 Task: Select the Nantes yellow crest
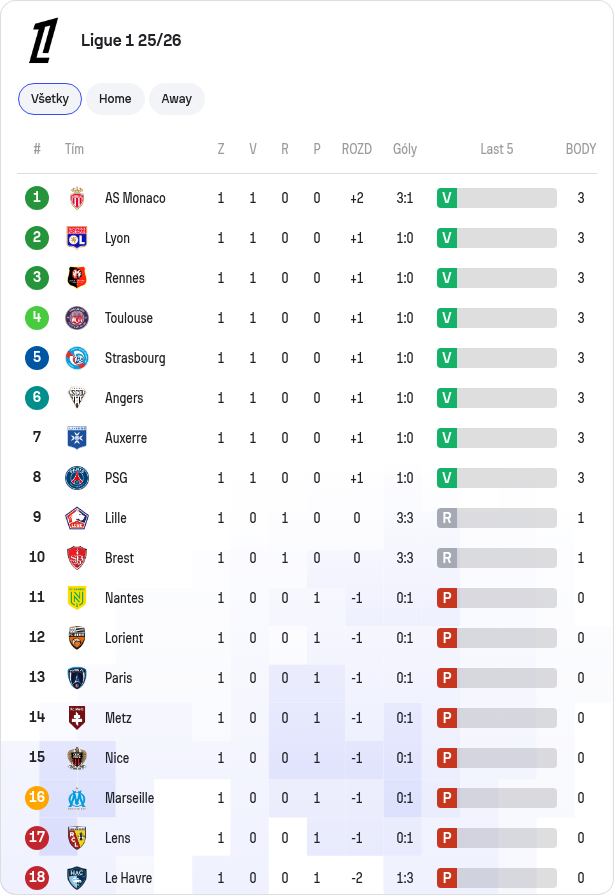point(76,598)
